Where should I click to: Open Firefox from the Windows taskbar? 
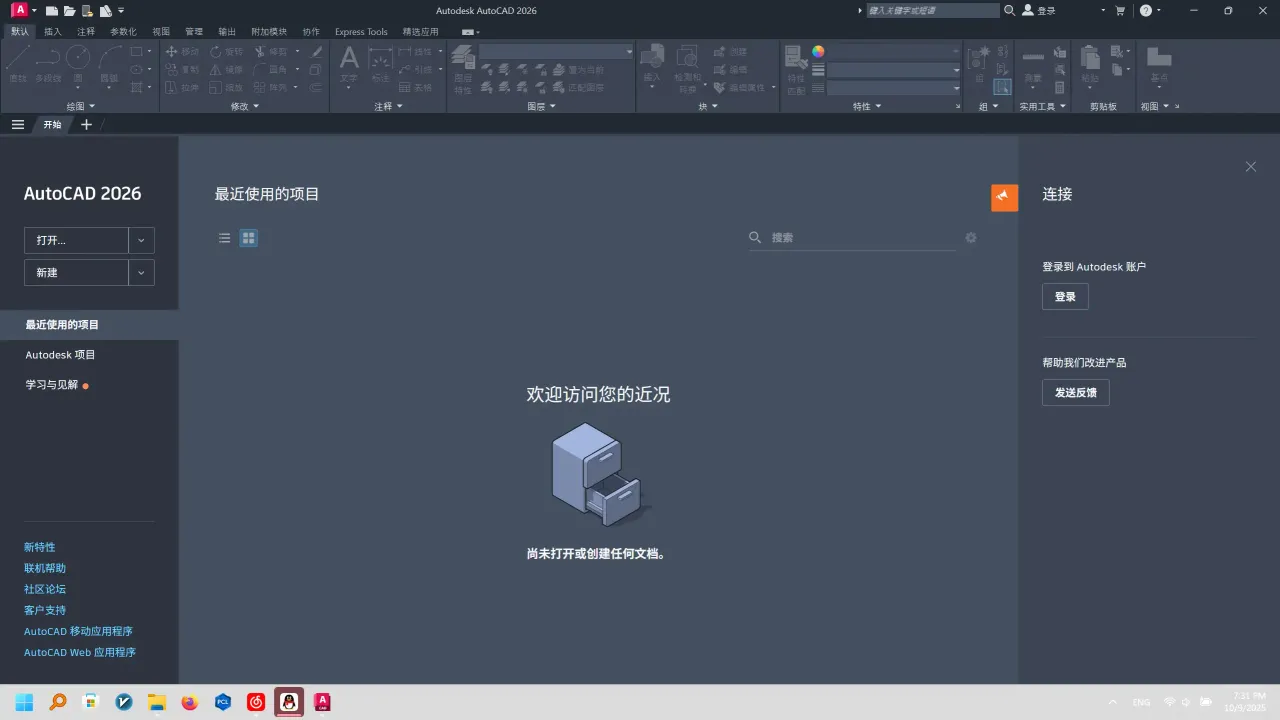pos(190,702)
